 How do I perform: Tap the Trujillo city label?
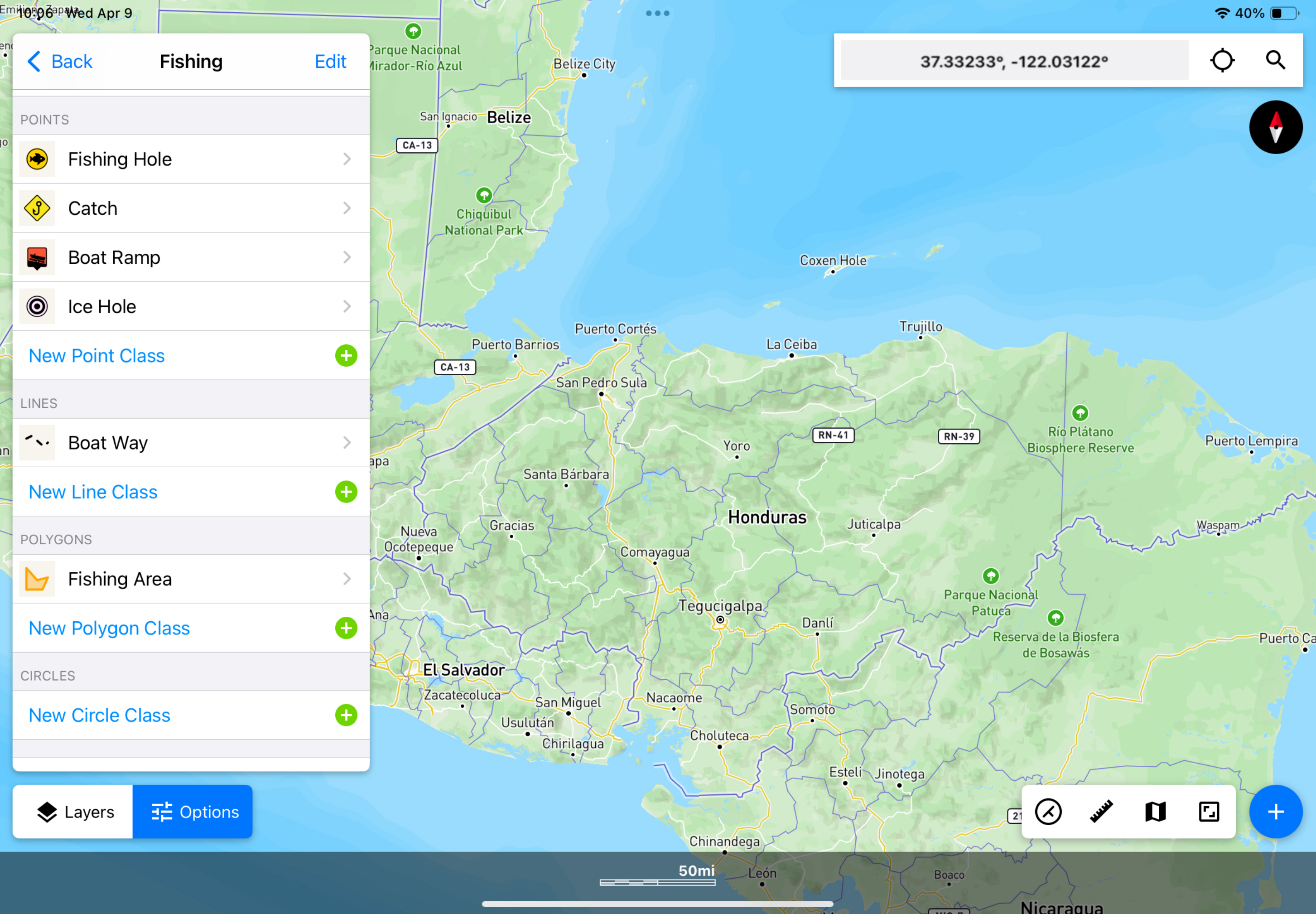(x=921, y=326)
